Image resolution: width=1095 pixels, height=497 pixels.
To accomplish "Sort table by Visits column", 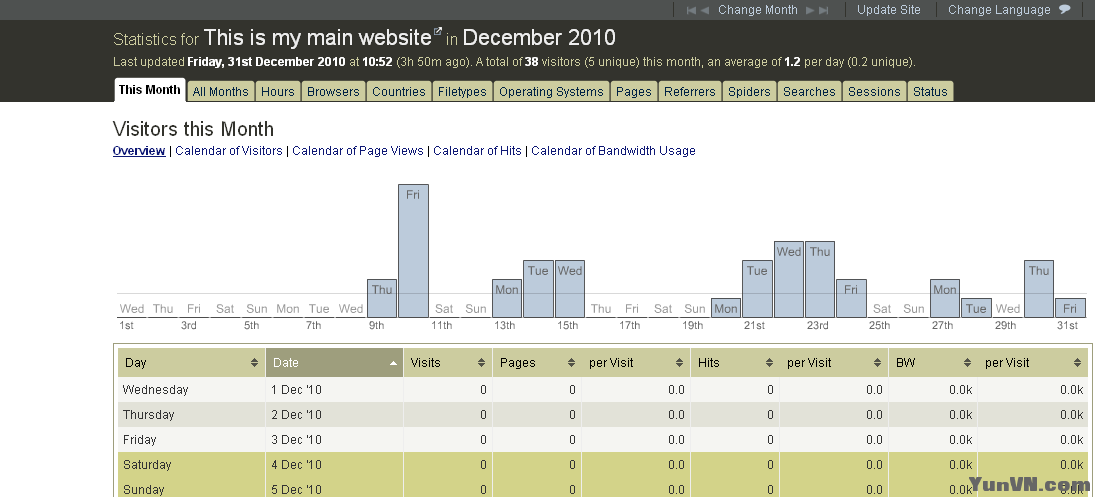I will [x=448, y=363].
